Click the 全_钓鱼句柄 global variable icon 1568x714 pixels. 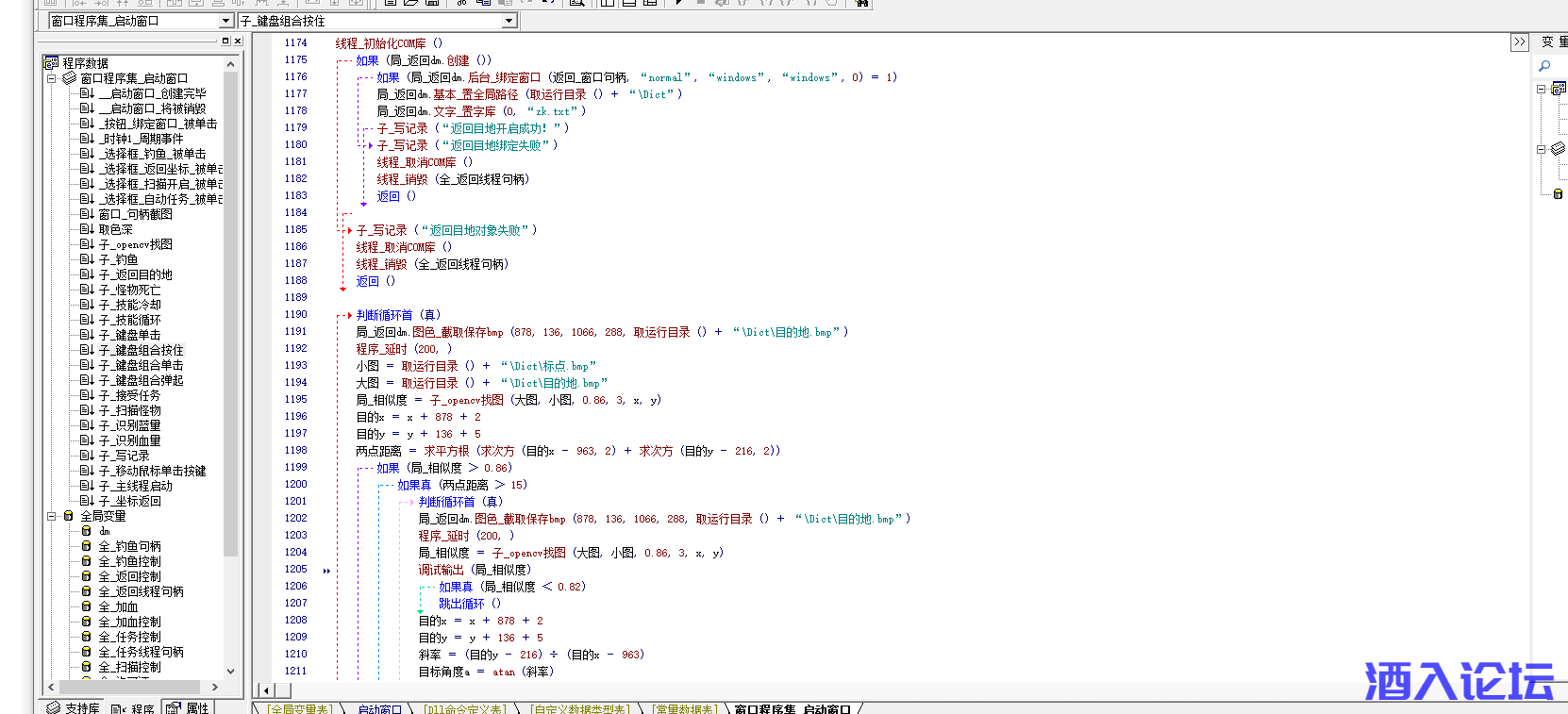tap(87, 546)
